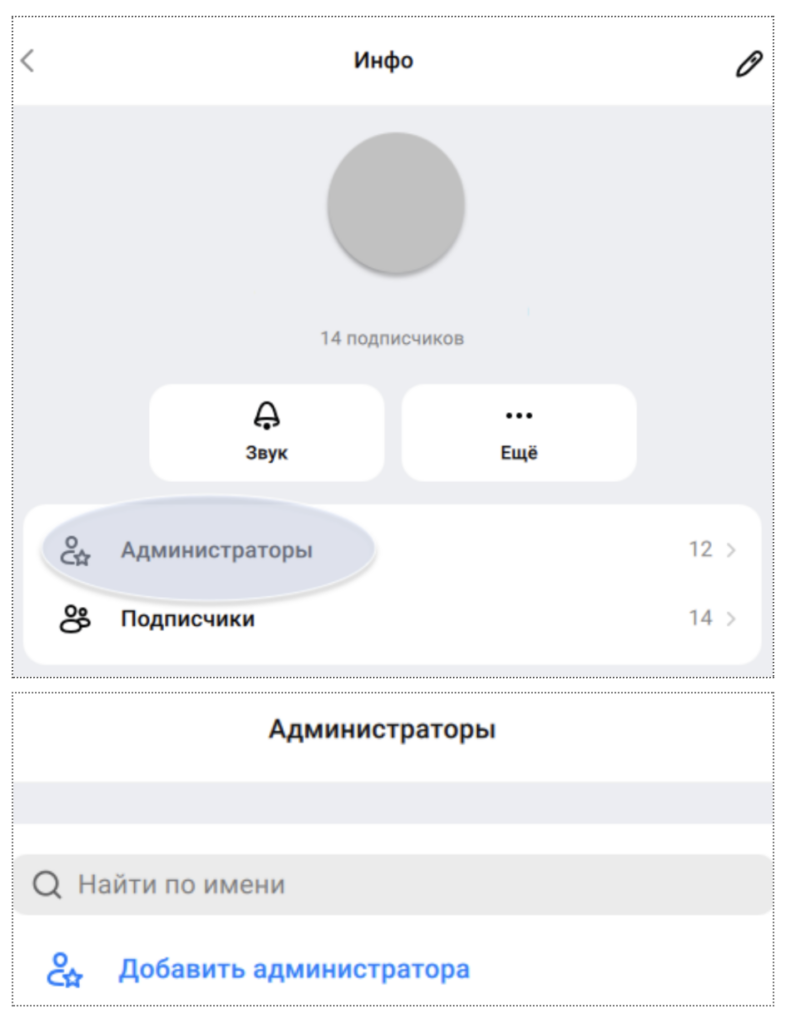Click the Добавить администратора link
Viewport: 786px width, 1024px height.
point(294,969)
